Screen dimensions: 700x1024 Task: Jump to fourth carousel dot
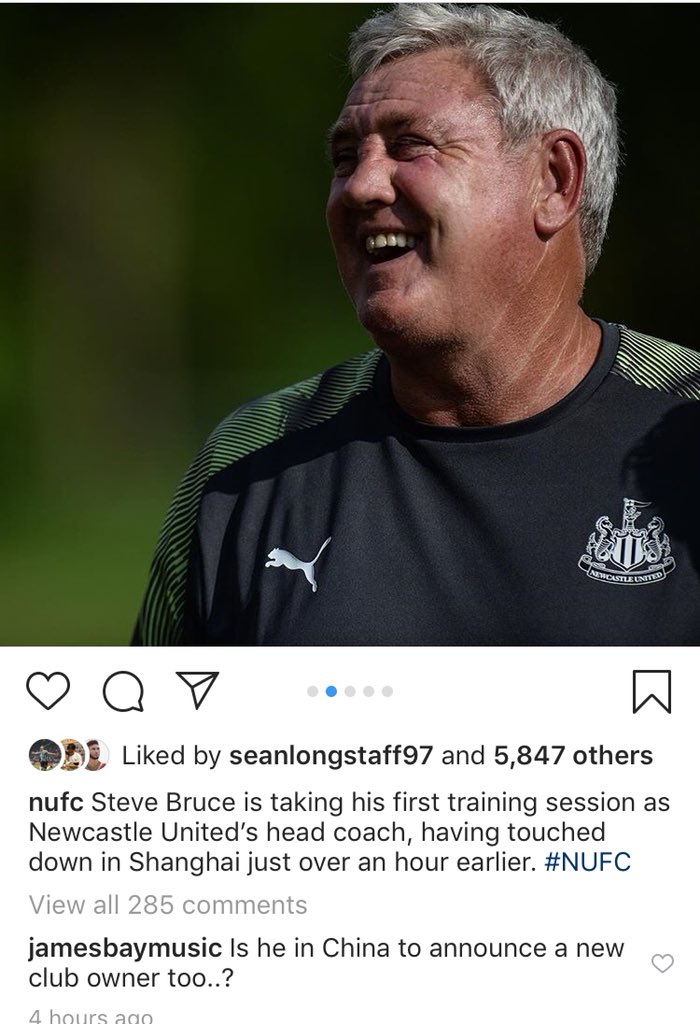point(368,691)
